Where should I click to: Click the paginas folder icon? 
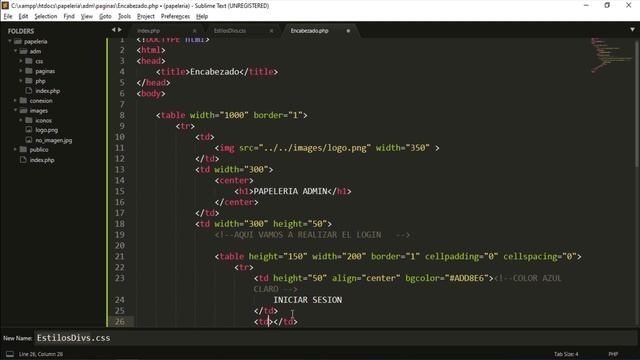29,71
